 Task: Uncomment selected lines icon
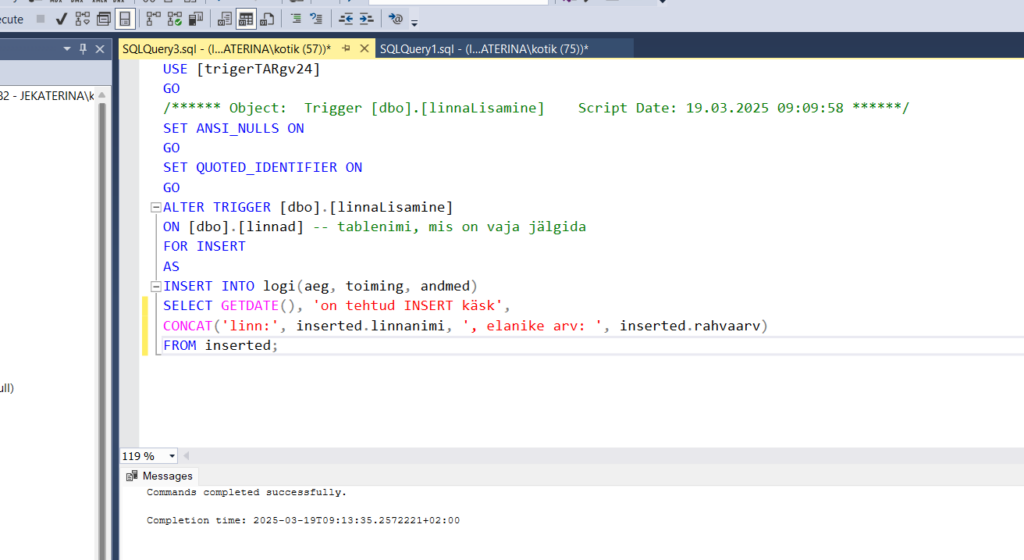point(317,19)
